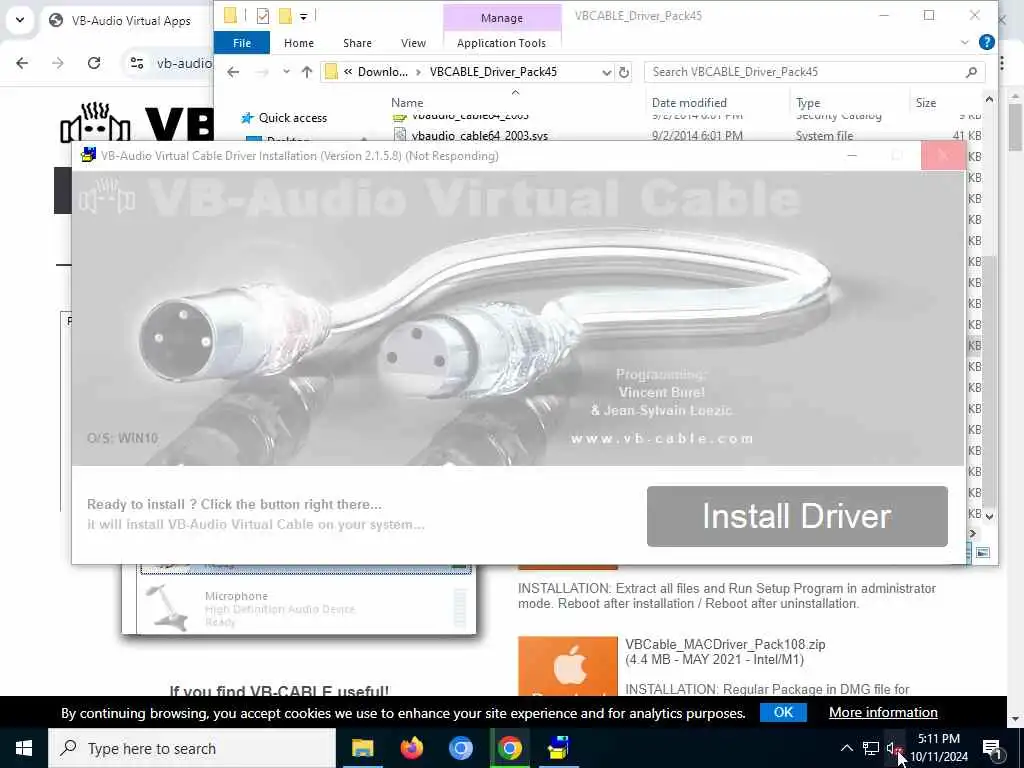The height and width of the screenshot is (768, 1024).
Task: Click browser back arrow
Action: [22, 63]
